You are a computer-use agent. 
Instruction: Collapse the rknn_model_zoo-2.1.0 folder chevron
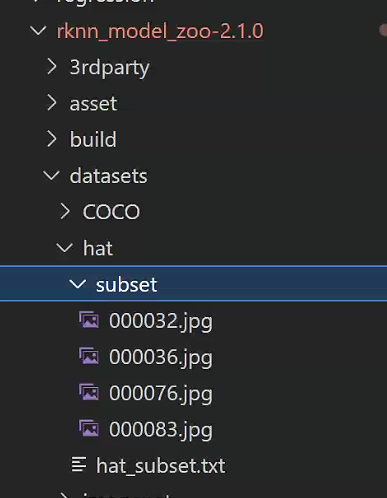point(38,31)
